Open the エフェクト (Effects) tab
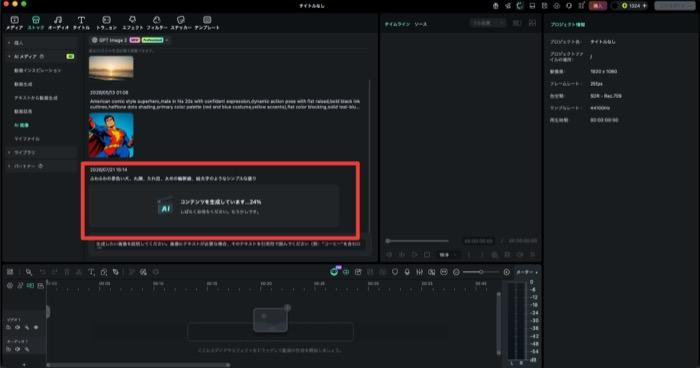The width and height of the screenshot is (700, 368). pos(133,22)
